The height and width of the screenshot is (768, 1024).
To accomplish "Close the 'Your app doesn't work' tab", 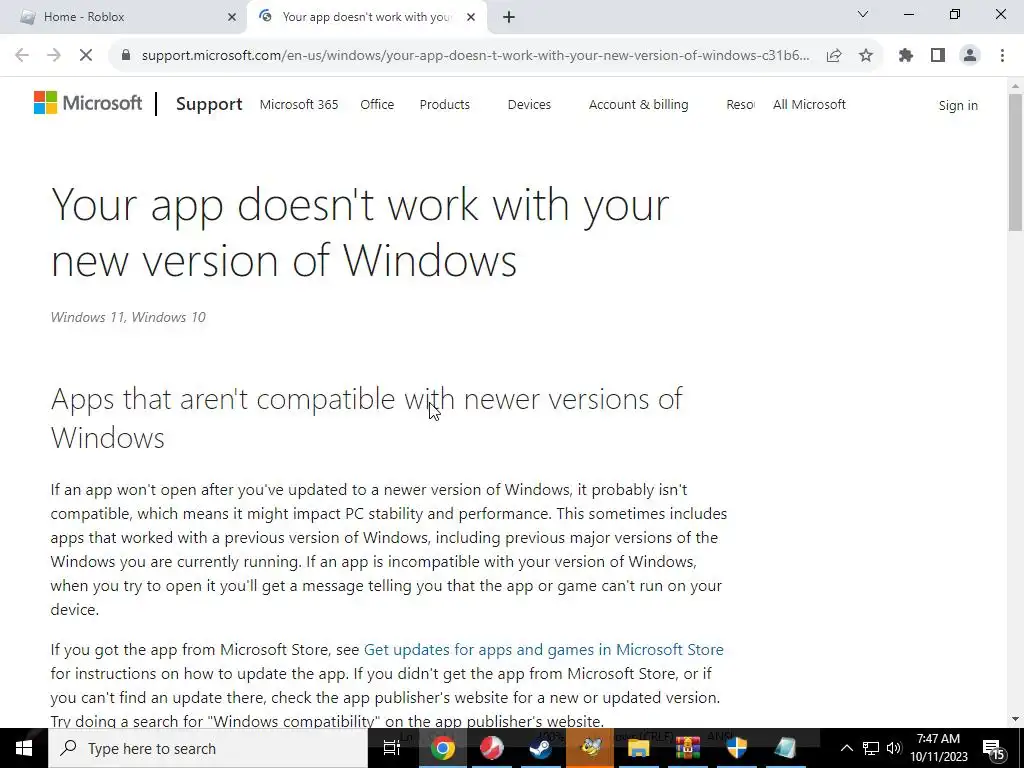I will click(471, 17).
